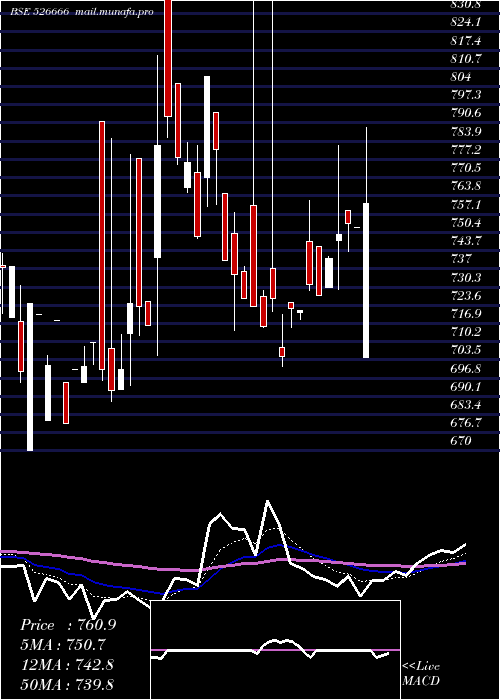Viewport: 500px width, 700px height.
Task: Click the 12MA : 742.8 readout
Action: click(67, 665)
